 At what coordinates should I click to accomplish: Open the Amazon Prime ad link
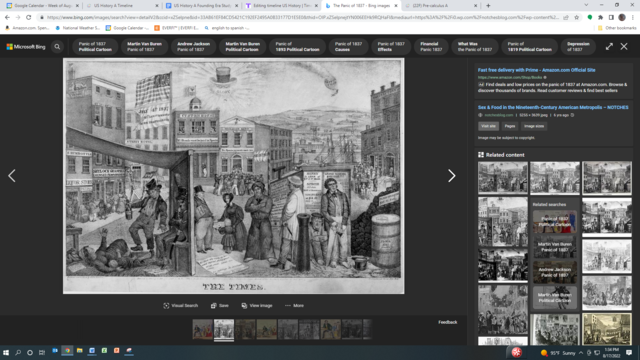pos(536,70)
